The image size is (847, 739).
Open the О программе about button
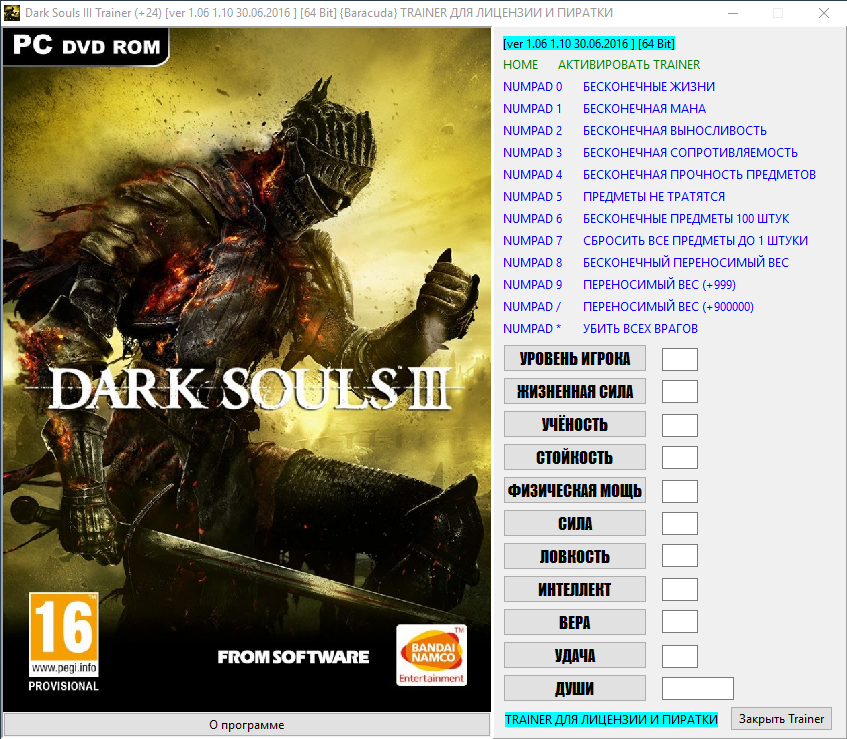click(246, 725)
